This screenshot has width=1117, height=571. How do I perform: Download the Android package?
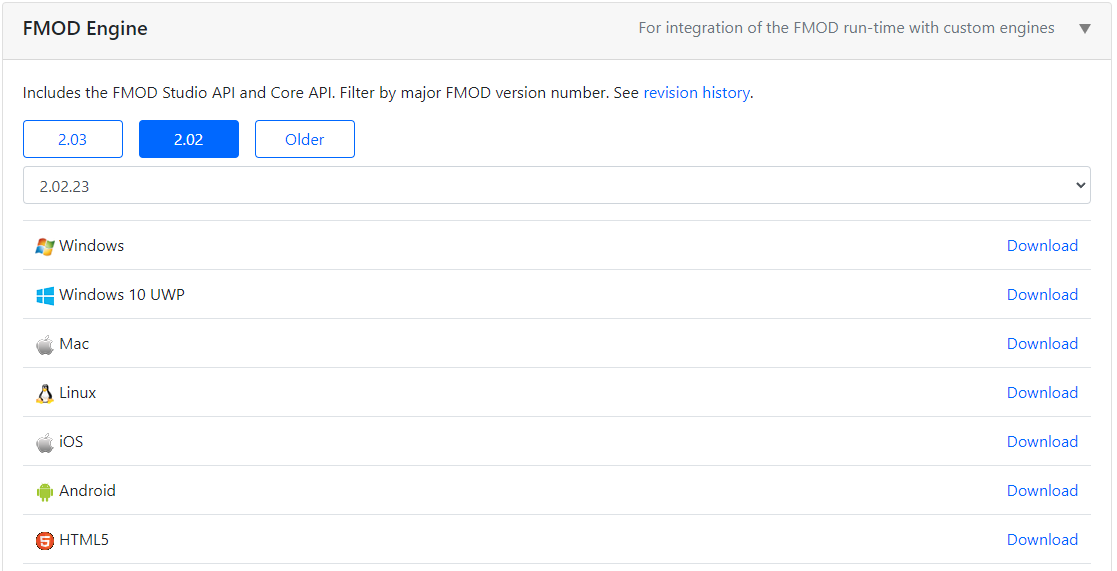pyautogui.click(x=1042, y=491)
